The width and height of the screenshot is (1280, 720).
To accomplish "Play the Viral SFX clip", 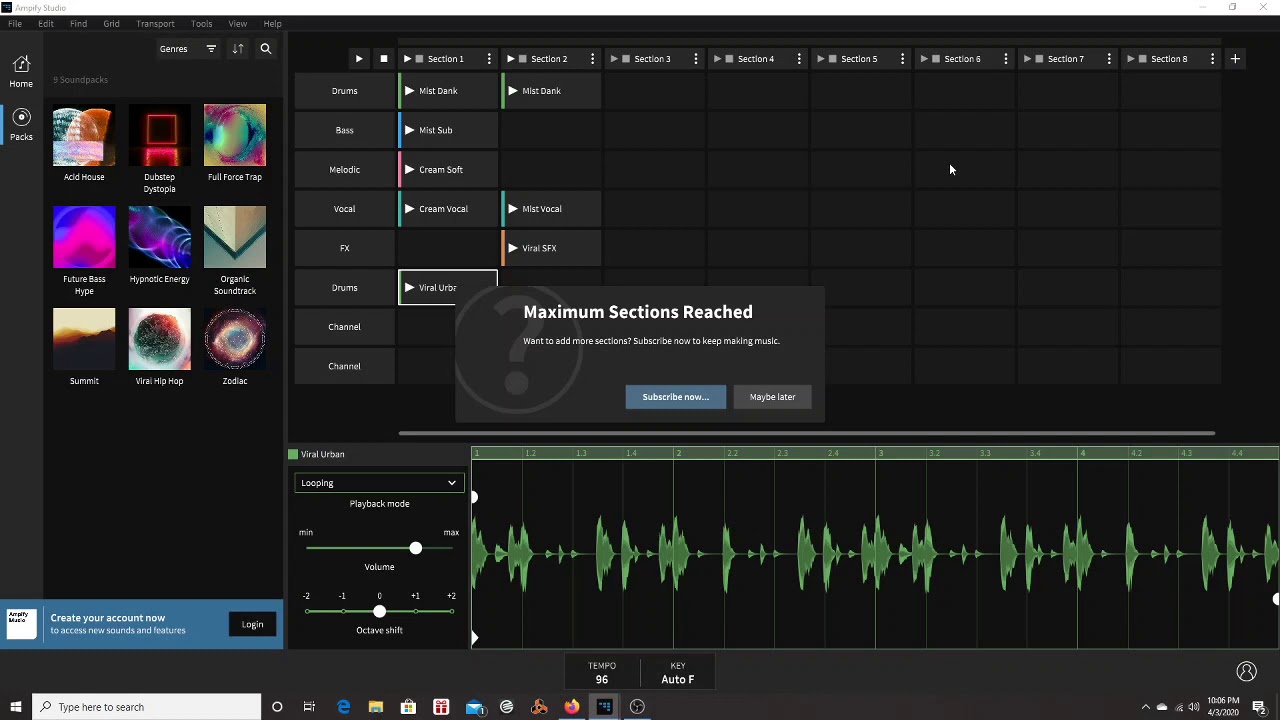I will coord(513,248).
